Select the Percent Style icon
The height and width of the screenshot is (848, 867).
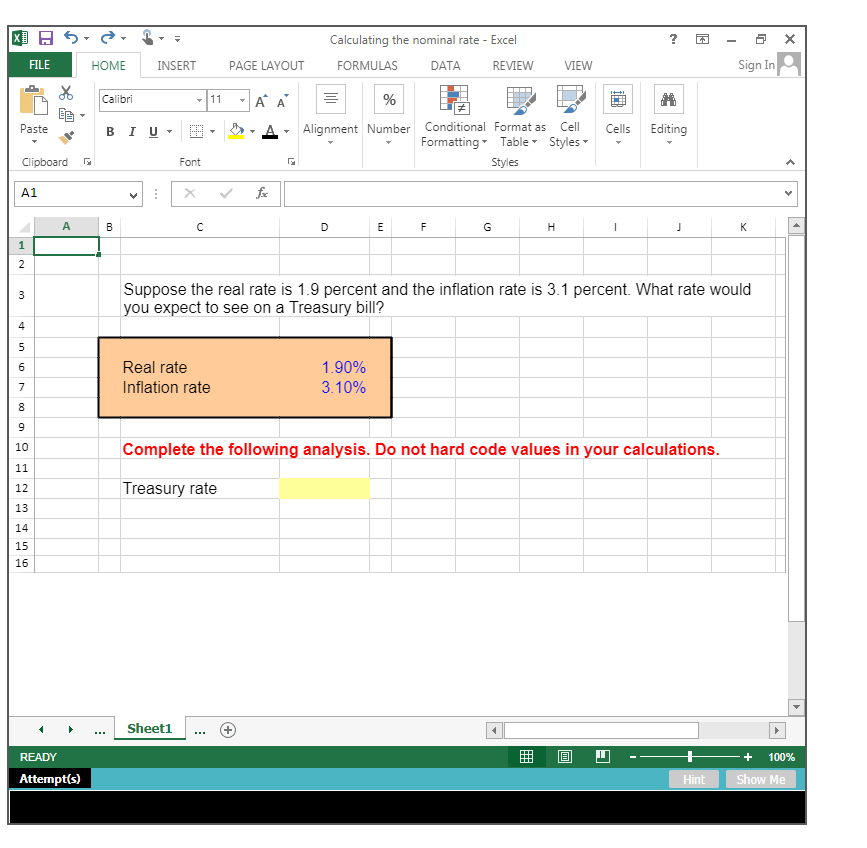(x=388, y=99)
